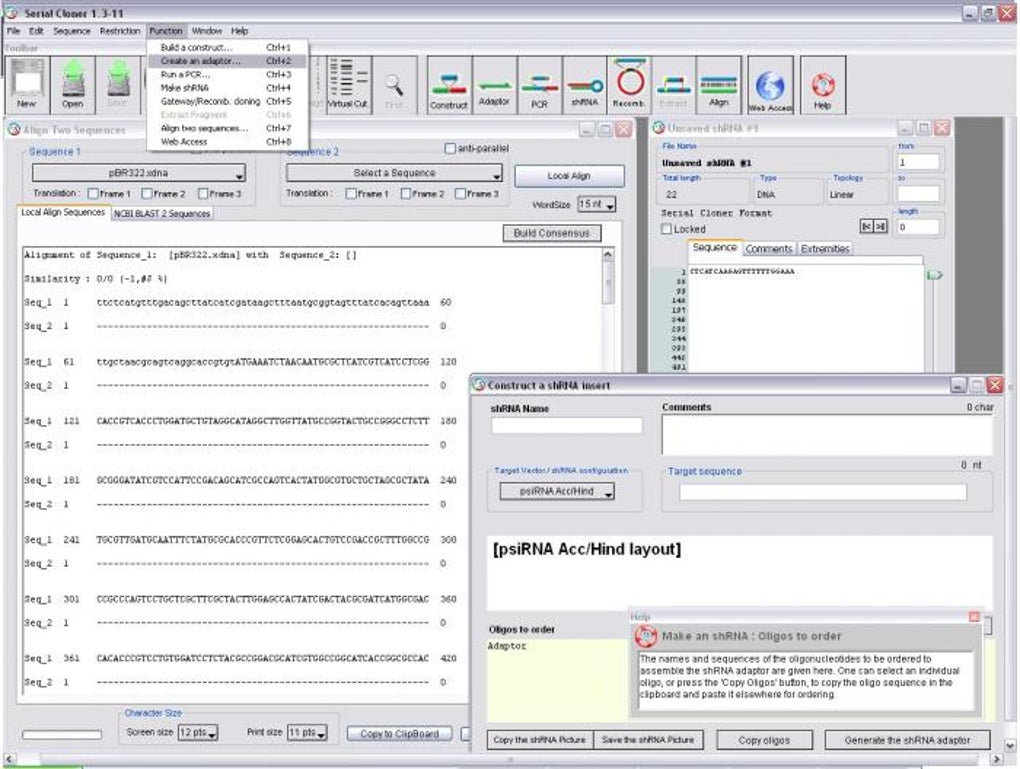Click the Build Consensus button

(552, 233)
